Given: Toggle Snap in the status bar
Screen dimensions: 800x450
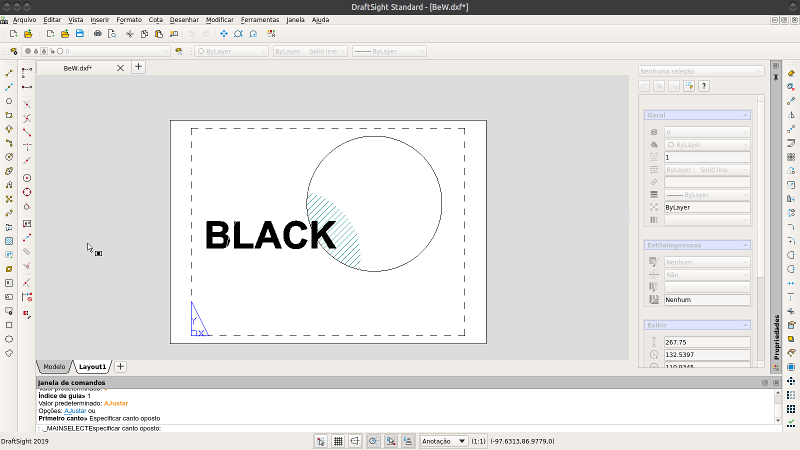Looking at the screenshot, I should [321, 440].
